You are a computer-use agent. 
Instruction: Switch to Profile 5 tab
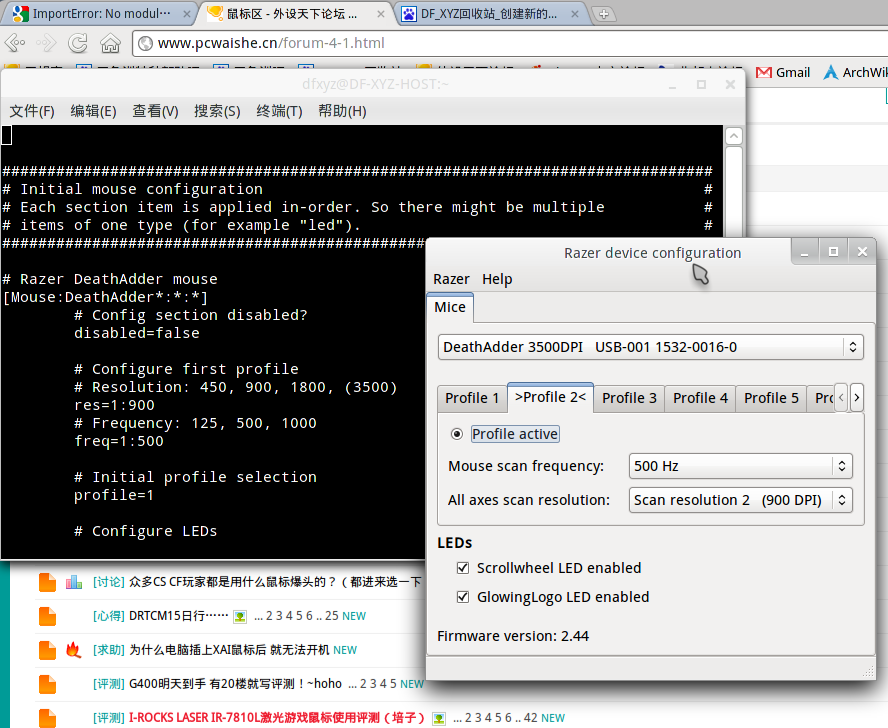[771, 398]
